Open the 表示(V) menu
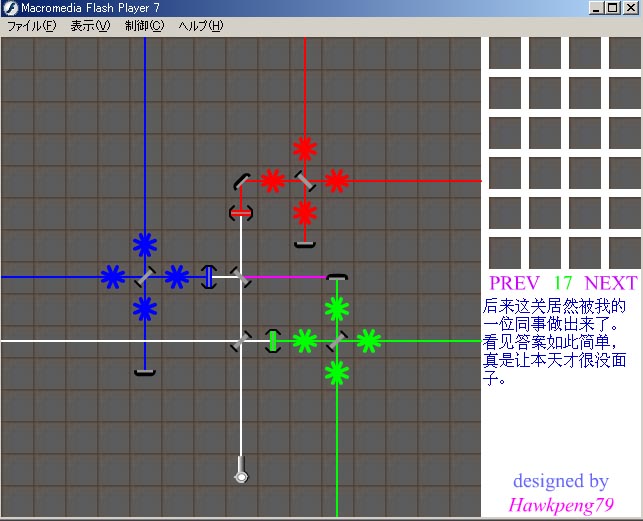The width and height of the screenshot is (643, 521). point(90,26)
